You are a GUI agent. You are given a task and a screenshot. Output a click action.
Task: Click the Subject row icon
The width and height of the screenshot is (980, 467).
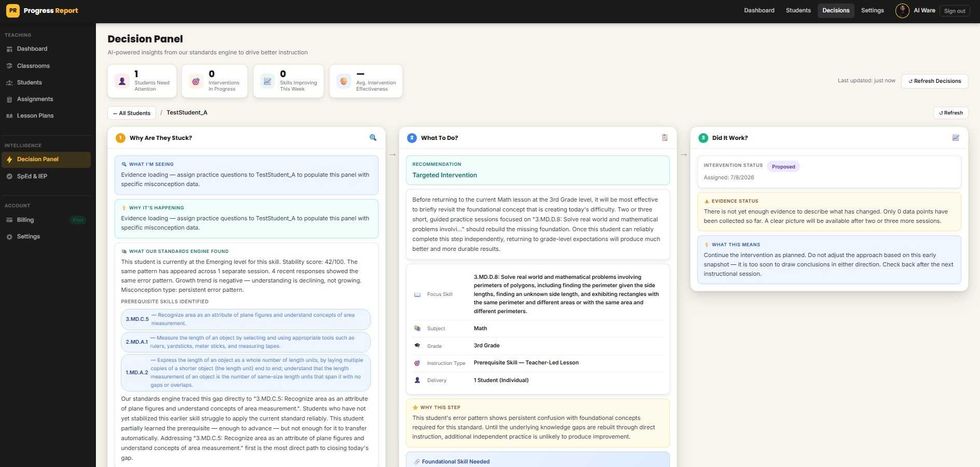[418, 328]
